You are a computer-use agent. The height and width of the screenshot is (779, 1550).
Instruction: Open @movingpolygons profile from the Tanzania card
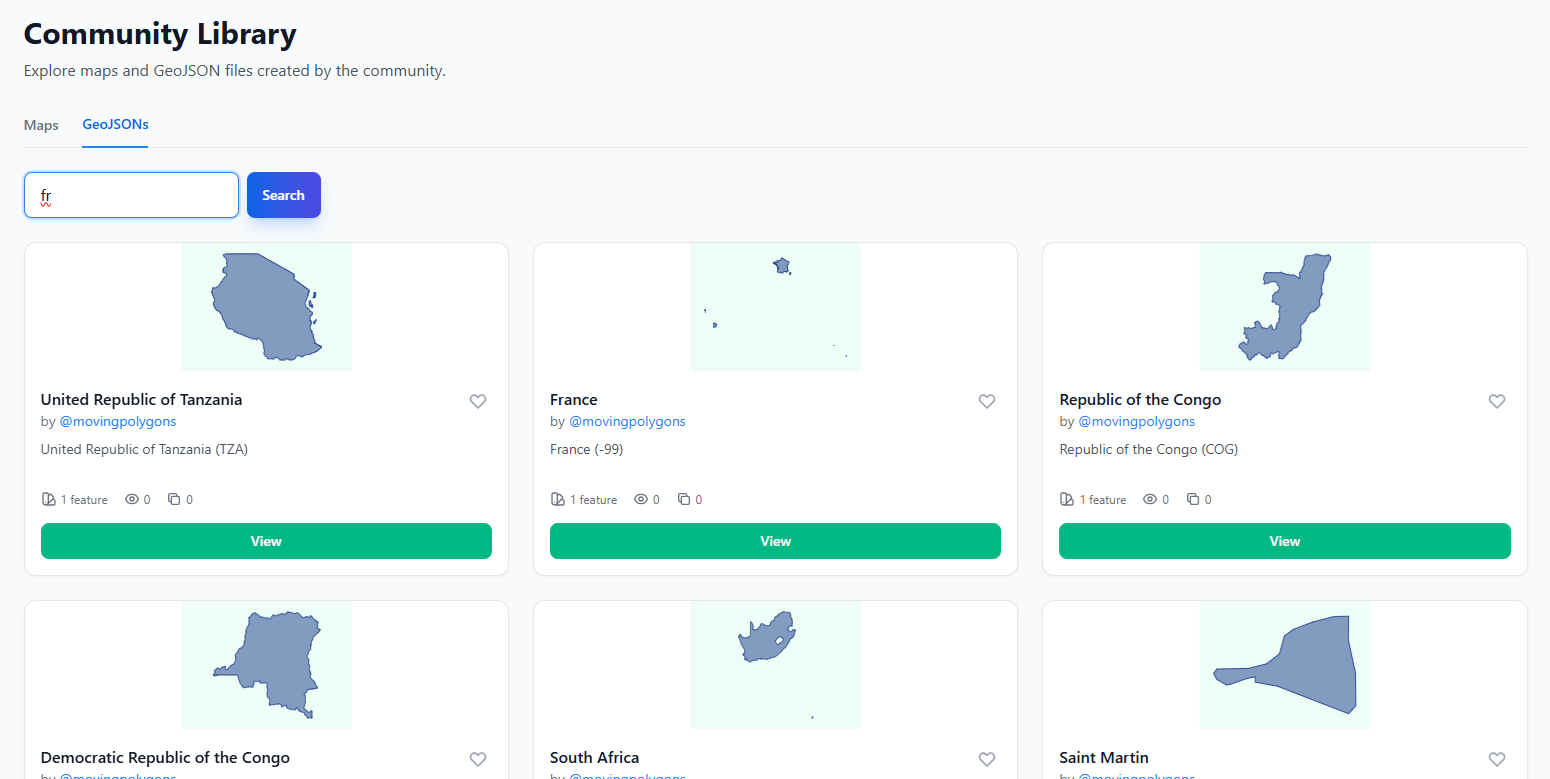tap(118, 421)
